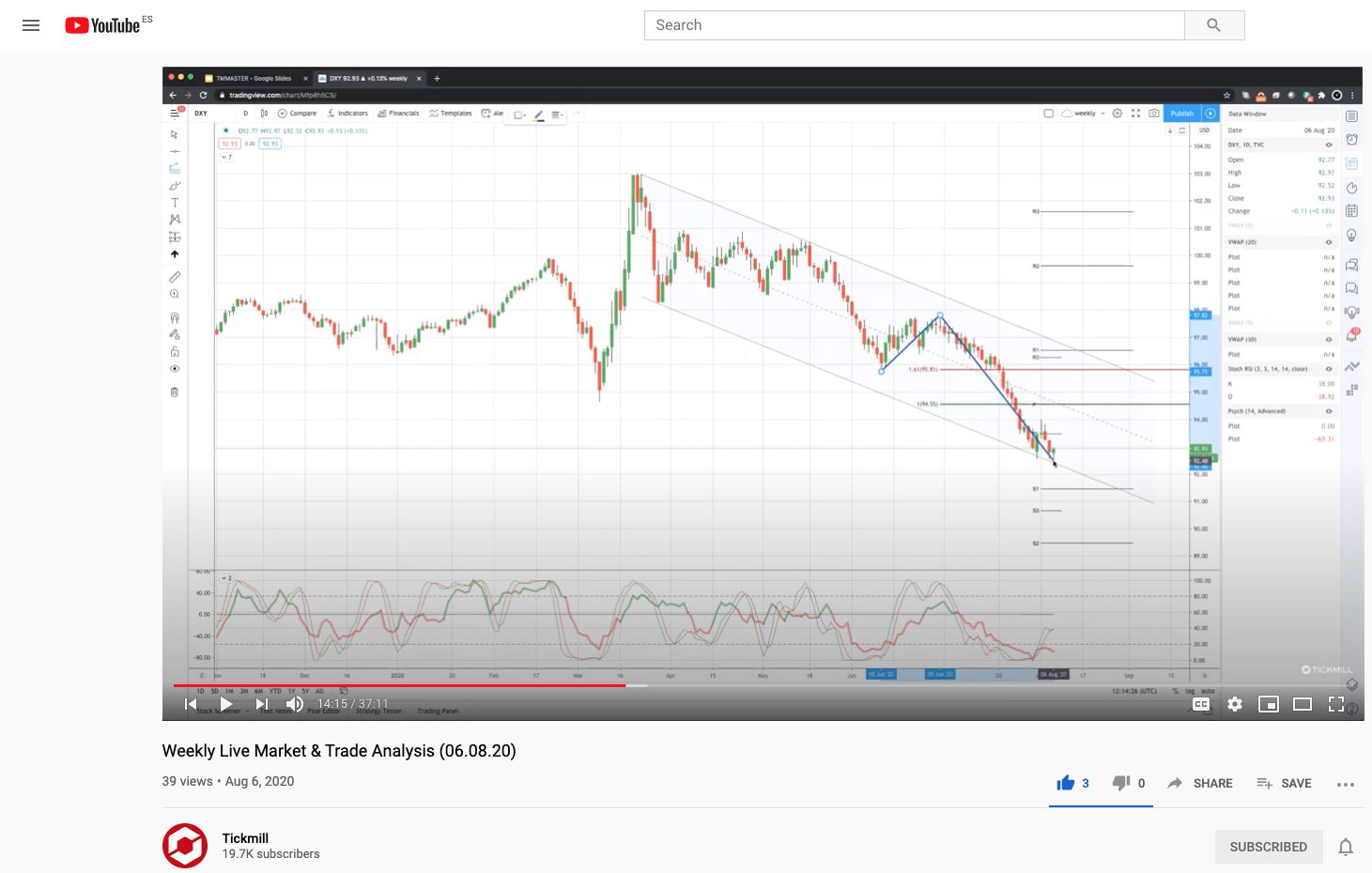Select the DXY 92.93 weekly browser tab in video
Viewport: 1372px width, 873px height.
click(368, 78)
